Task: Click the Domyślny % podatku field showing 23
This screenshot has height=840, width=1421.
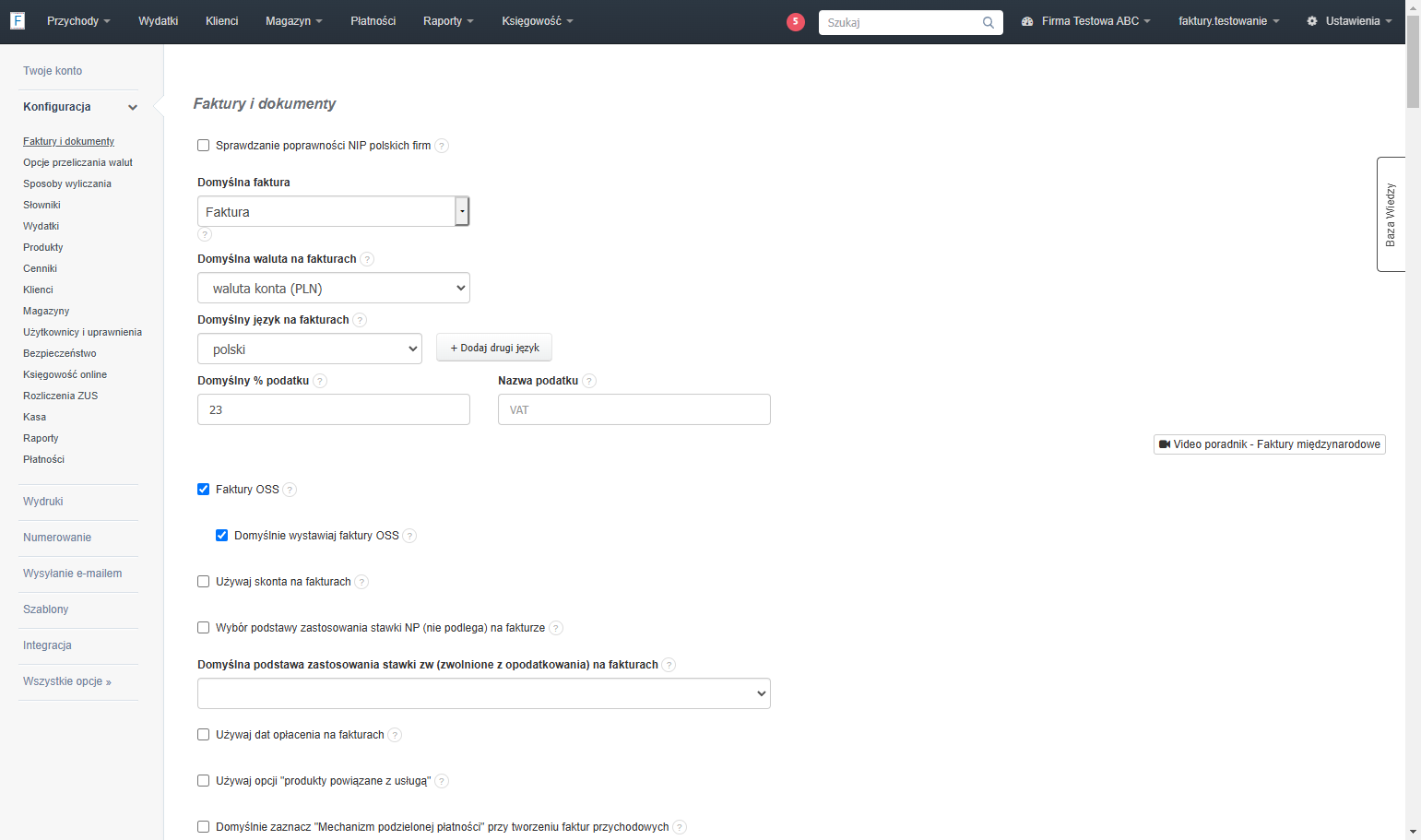Action: 333,409
